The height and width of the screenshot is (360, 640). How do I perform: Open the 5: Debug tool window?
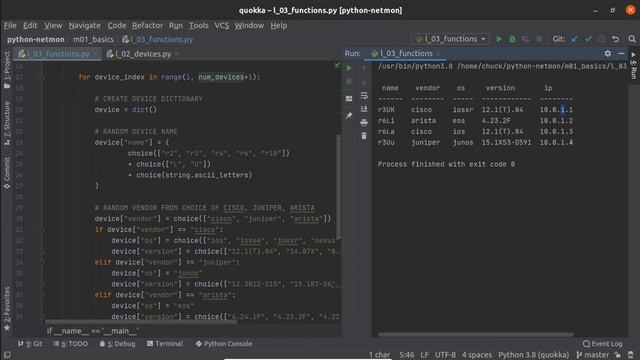(118, 344)
